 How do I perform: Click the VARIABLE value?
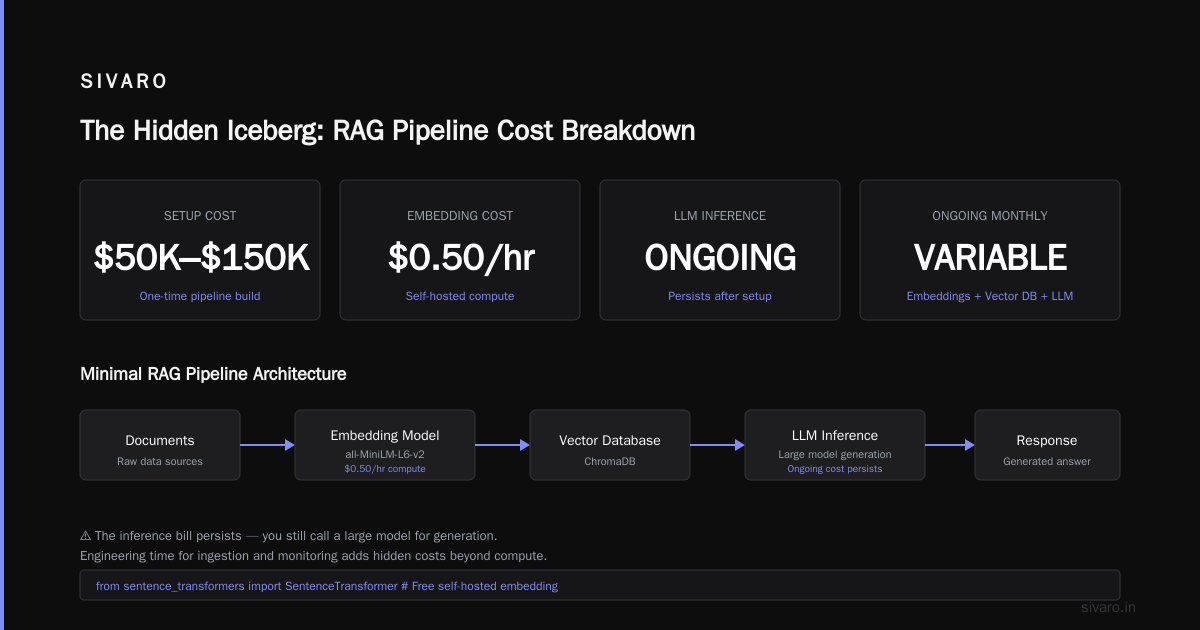pyautogui.click(x=990, y=258)
